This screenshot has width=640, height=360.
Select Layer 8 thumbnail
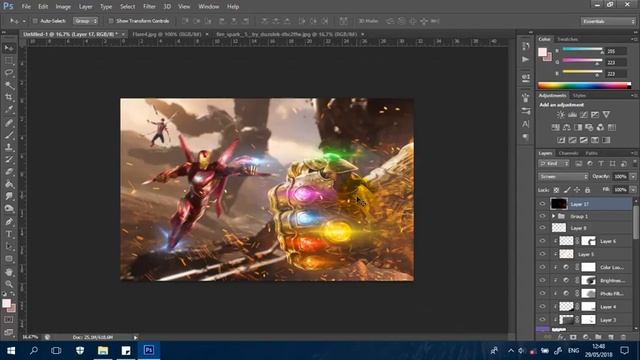click(x=559, y=228)
